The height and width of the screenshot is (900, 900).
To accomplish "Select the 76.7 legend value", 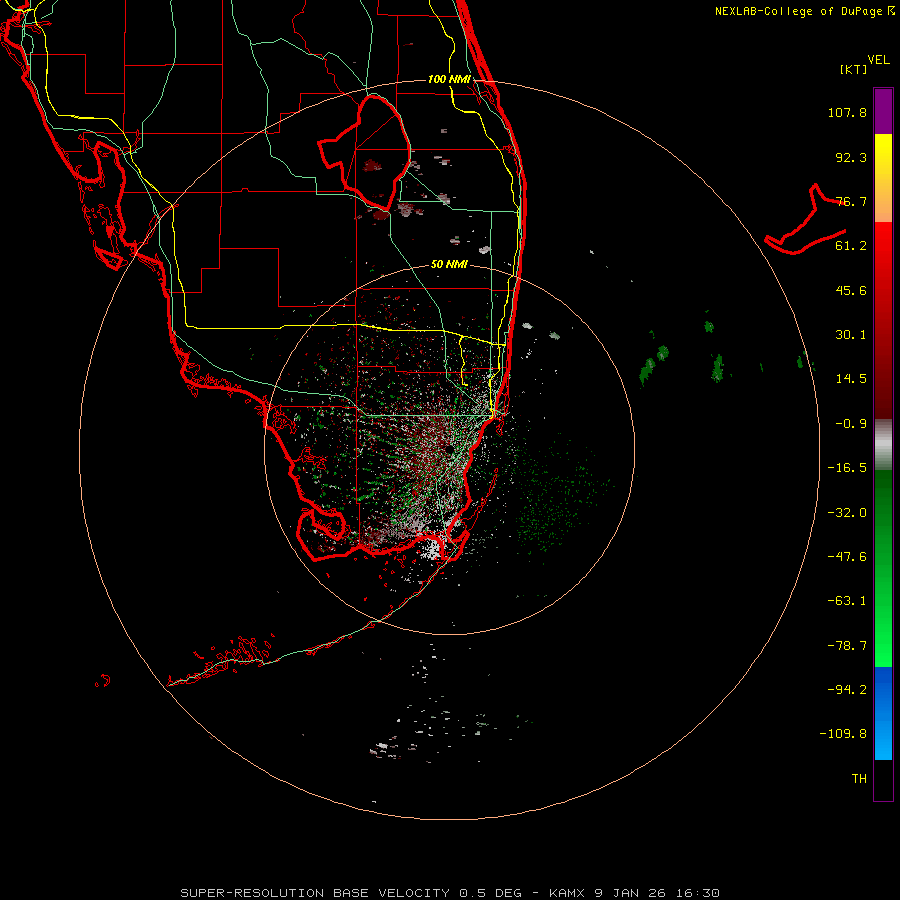I will [x=851, y=201].
